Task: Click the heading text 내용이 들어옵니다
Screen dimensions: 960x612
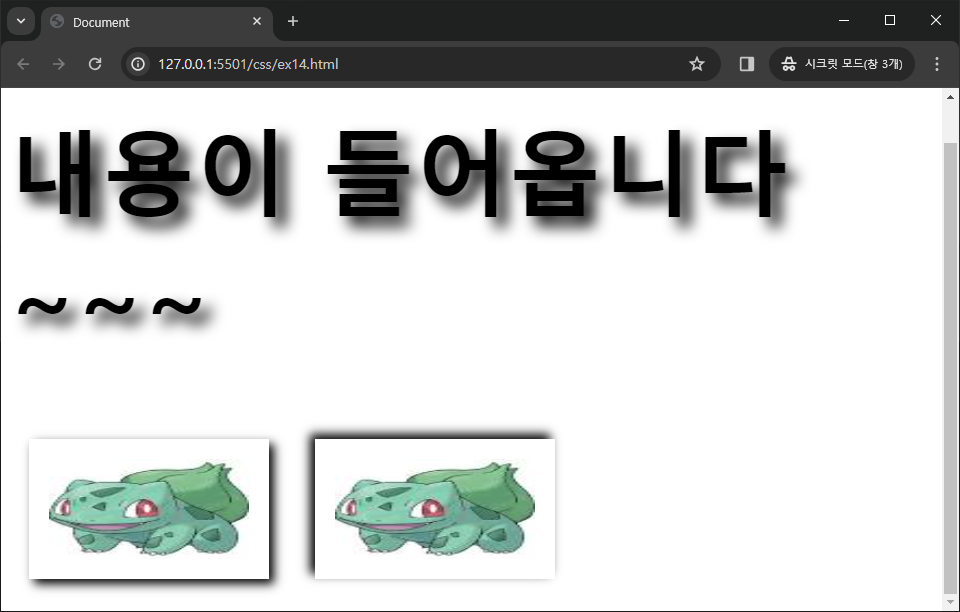Action: point(401,174)
